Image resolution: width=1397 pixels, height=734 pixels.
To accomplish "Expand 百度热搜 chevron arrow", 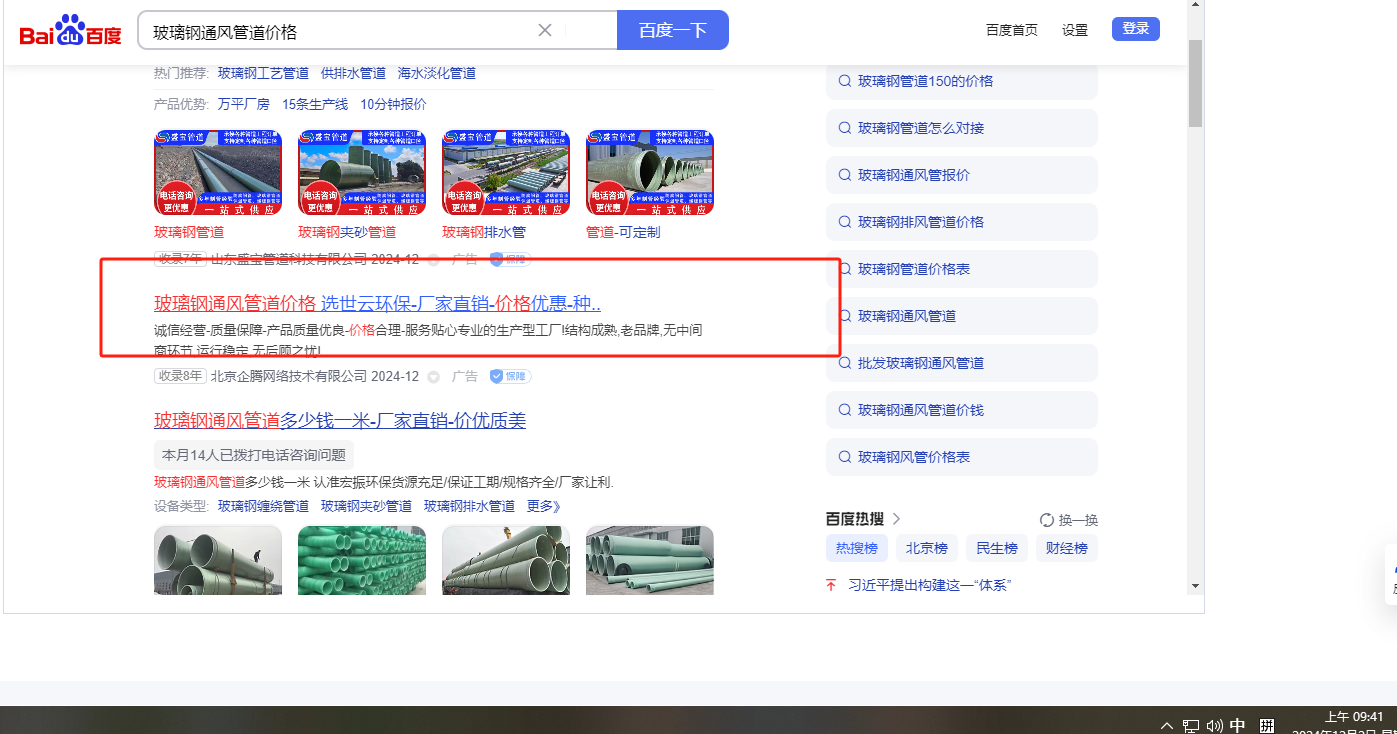I will point(897,519).
